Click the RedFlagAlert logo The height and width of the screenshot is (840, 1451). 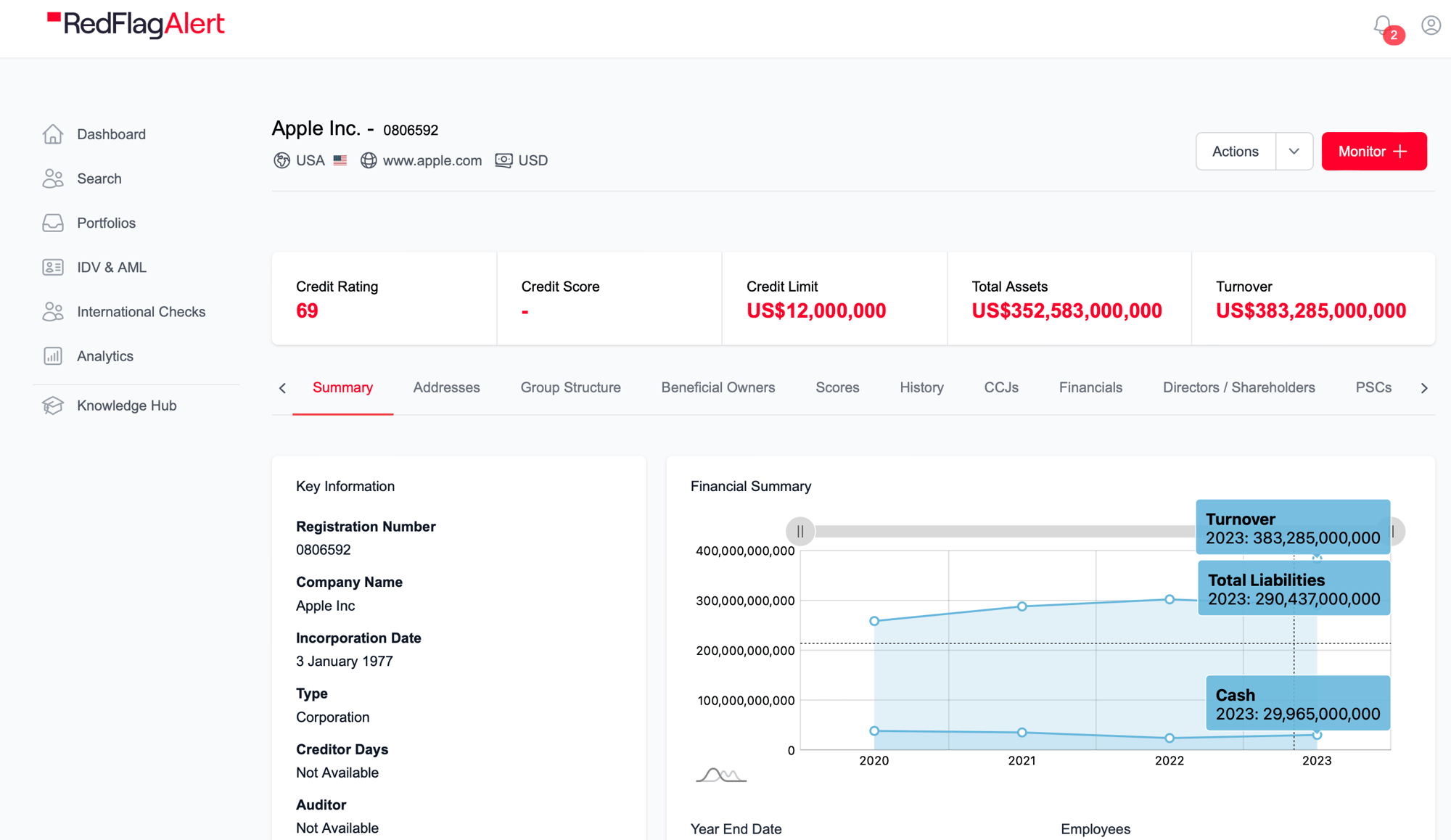coord(136,25)
